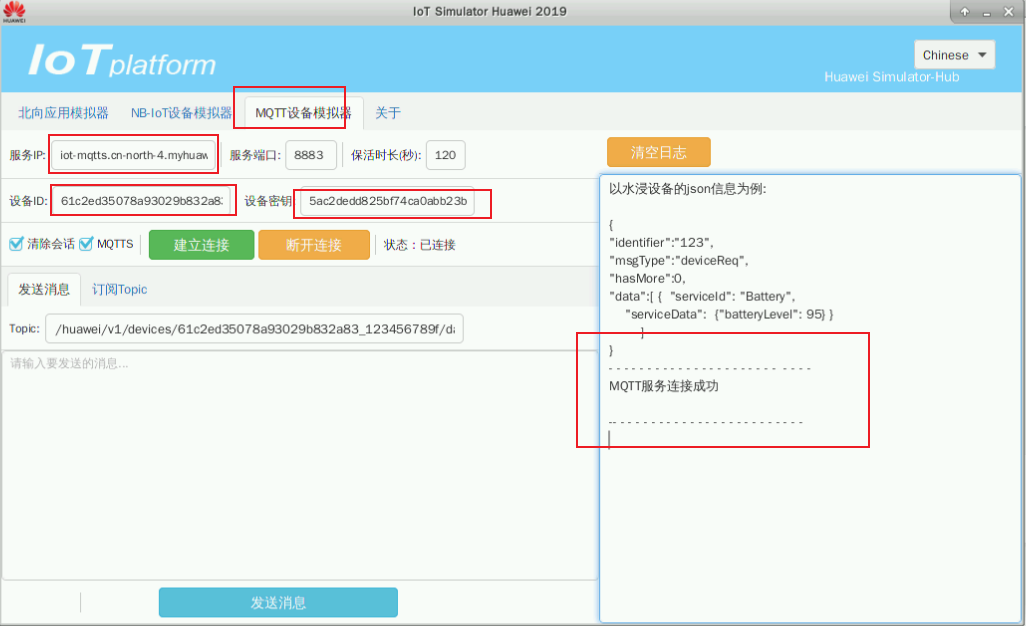Click the Huawei logo icon in title bar
This screenshot has height=626, width=1026.
[14, 12]
